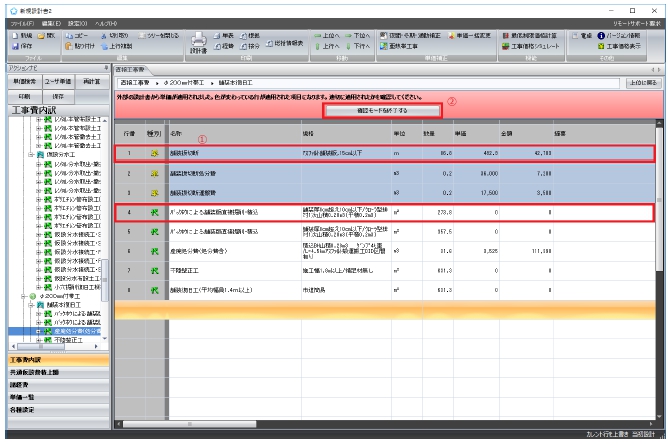Click the type icon in row 1

[x=154, y=154]
